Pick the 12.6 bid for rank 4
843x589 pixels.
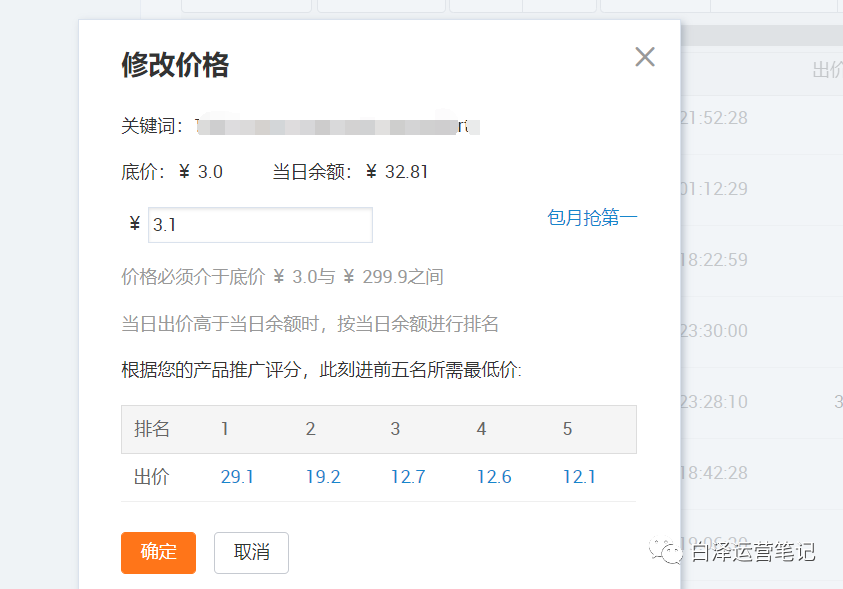click(494, 477)
